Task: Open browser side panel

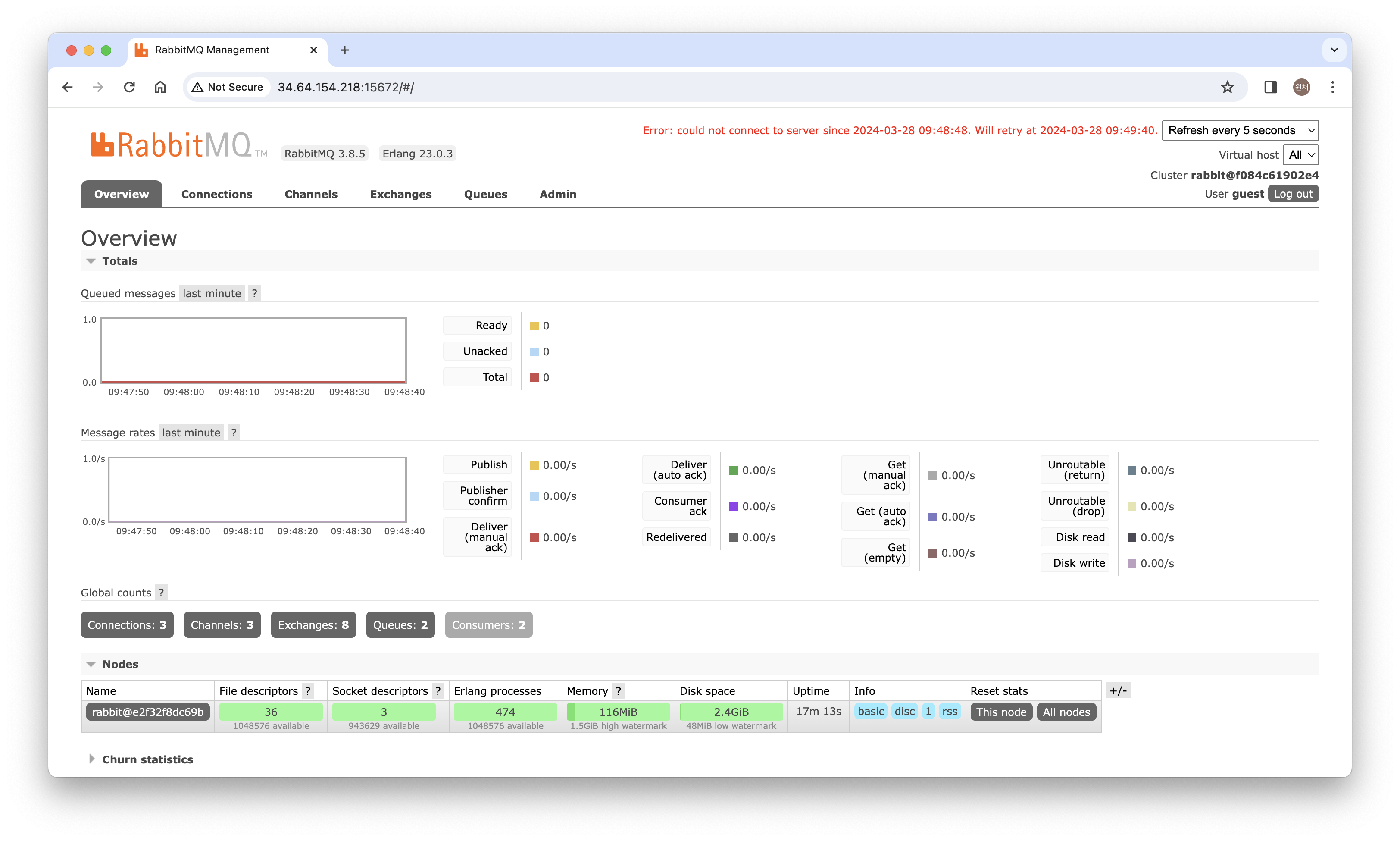Action: pos(1270,87)
